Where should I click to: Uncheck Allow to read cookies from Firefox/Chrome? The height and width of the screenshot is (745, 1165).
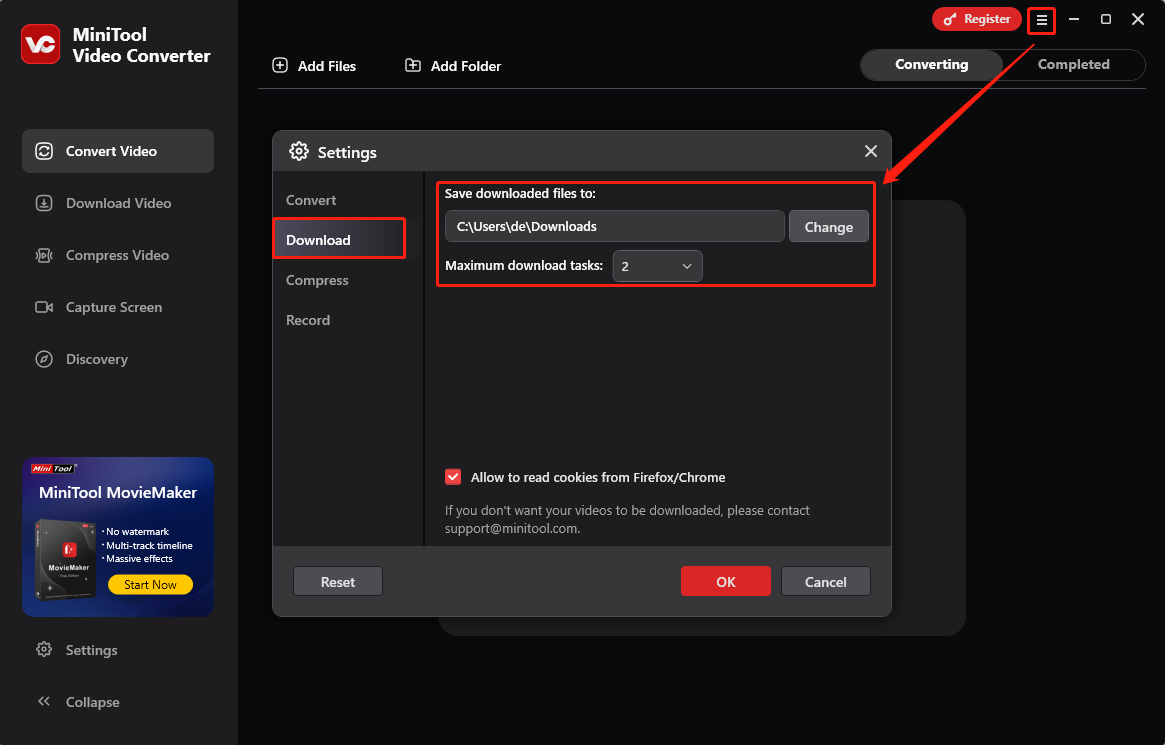point(452,477)
